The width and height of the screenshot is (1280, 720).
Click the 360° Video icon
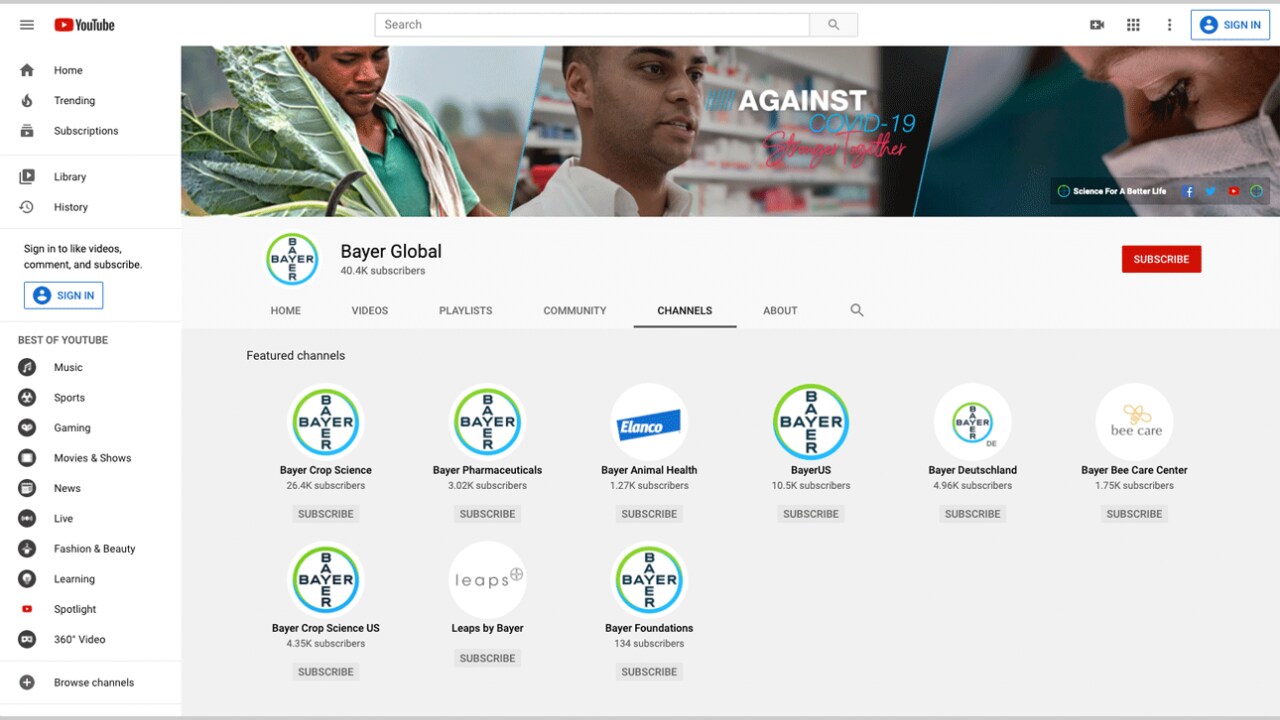(x=27, y=639)
